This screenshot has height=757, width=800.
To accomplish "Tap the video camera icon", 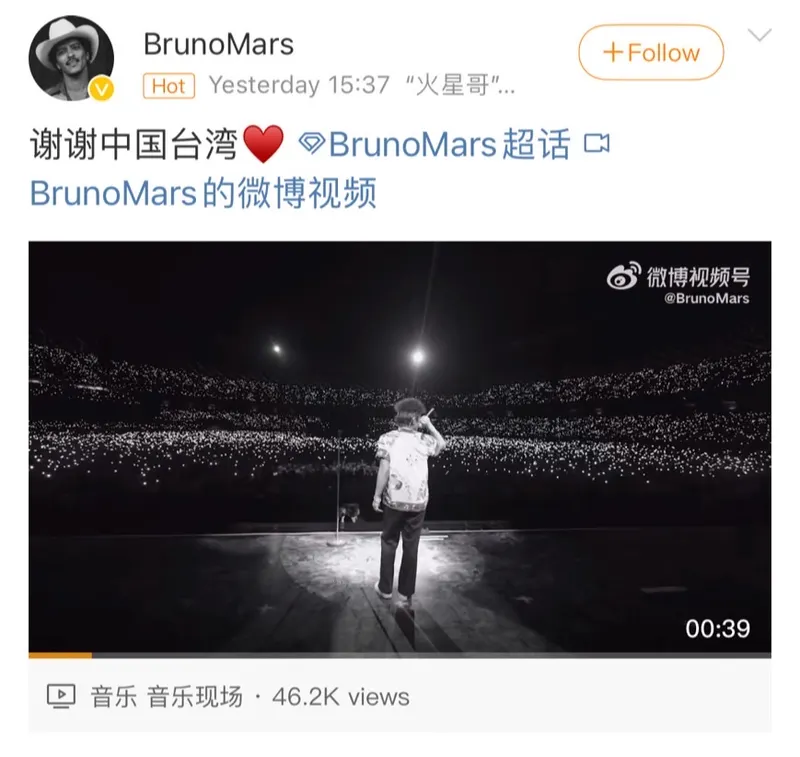I will click(596, 143).
